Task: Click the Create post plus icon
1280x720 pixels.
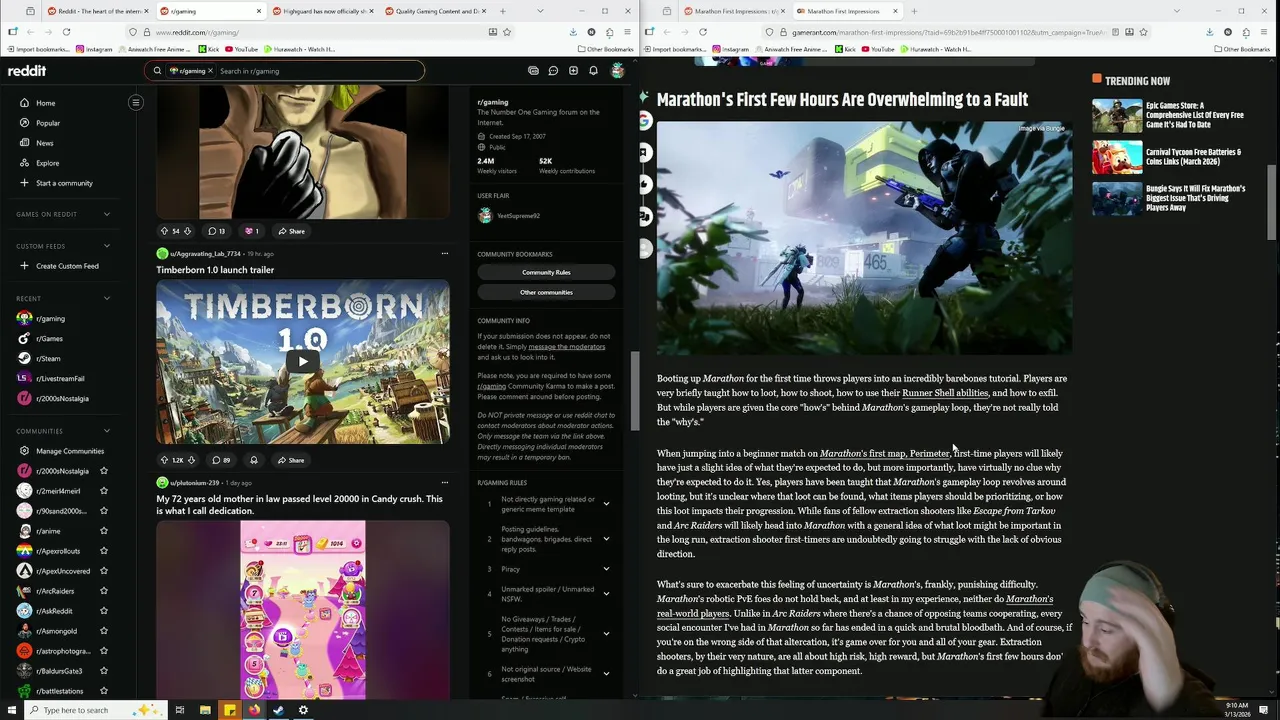Action: [x=573, y=71]
